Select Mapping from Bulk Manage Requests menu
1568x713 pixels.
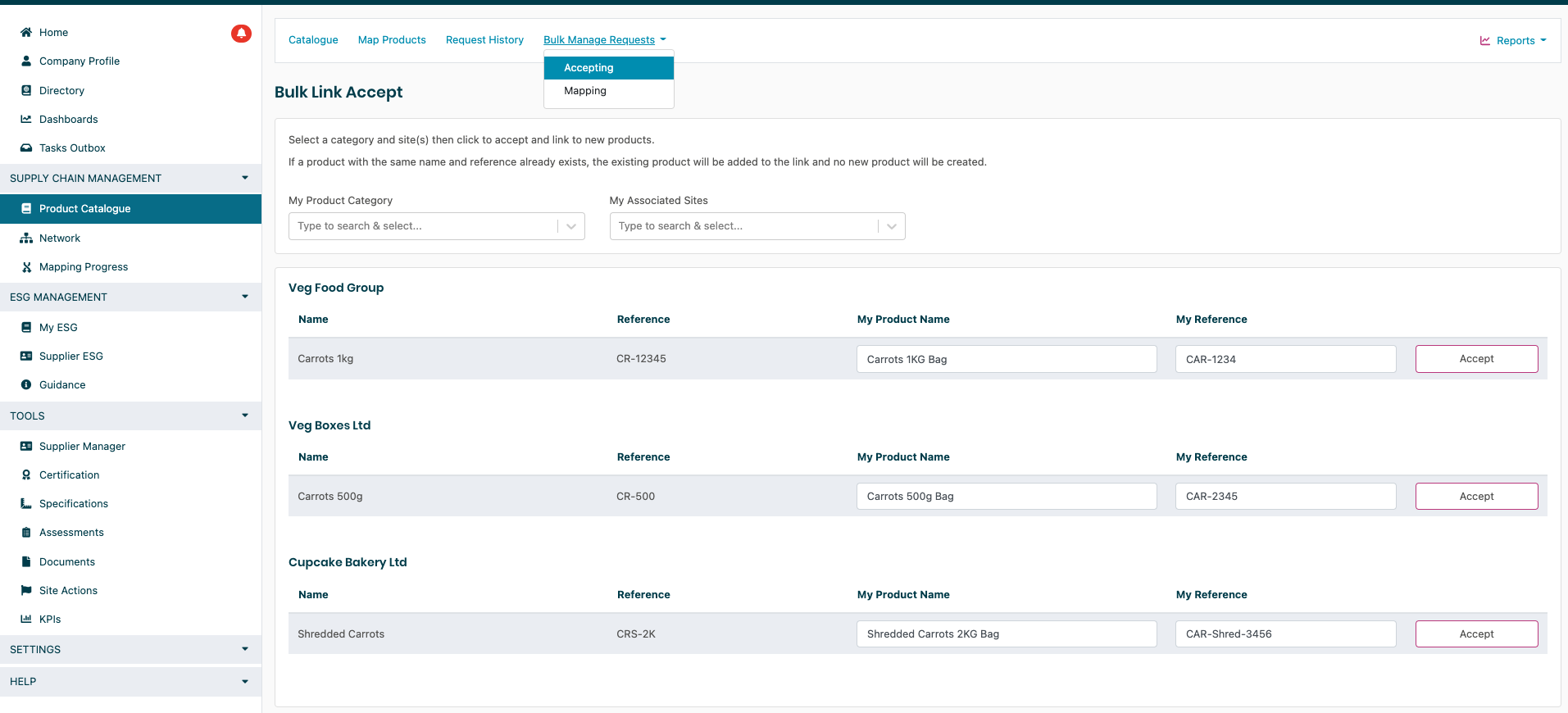(585, 91)
